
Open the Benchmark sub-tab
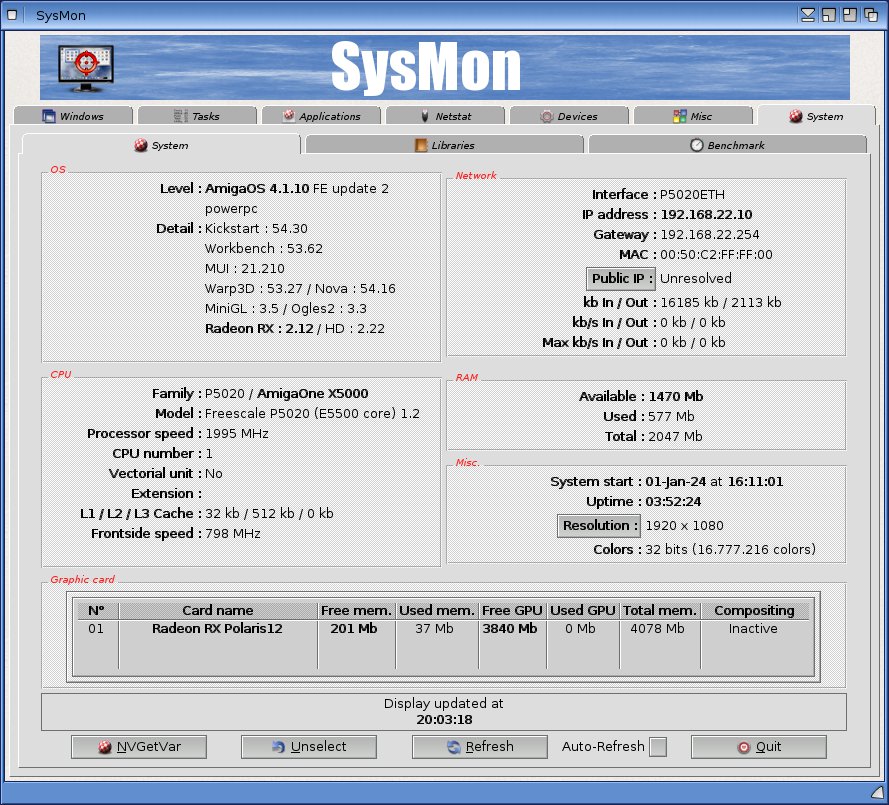(x=727, y=145)
